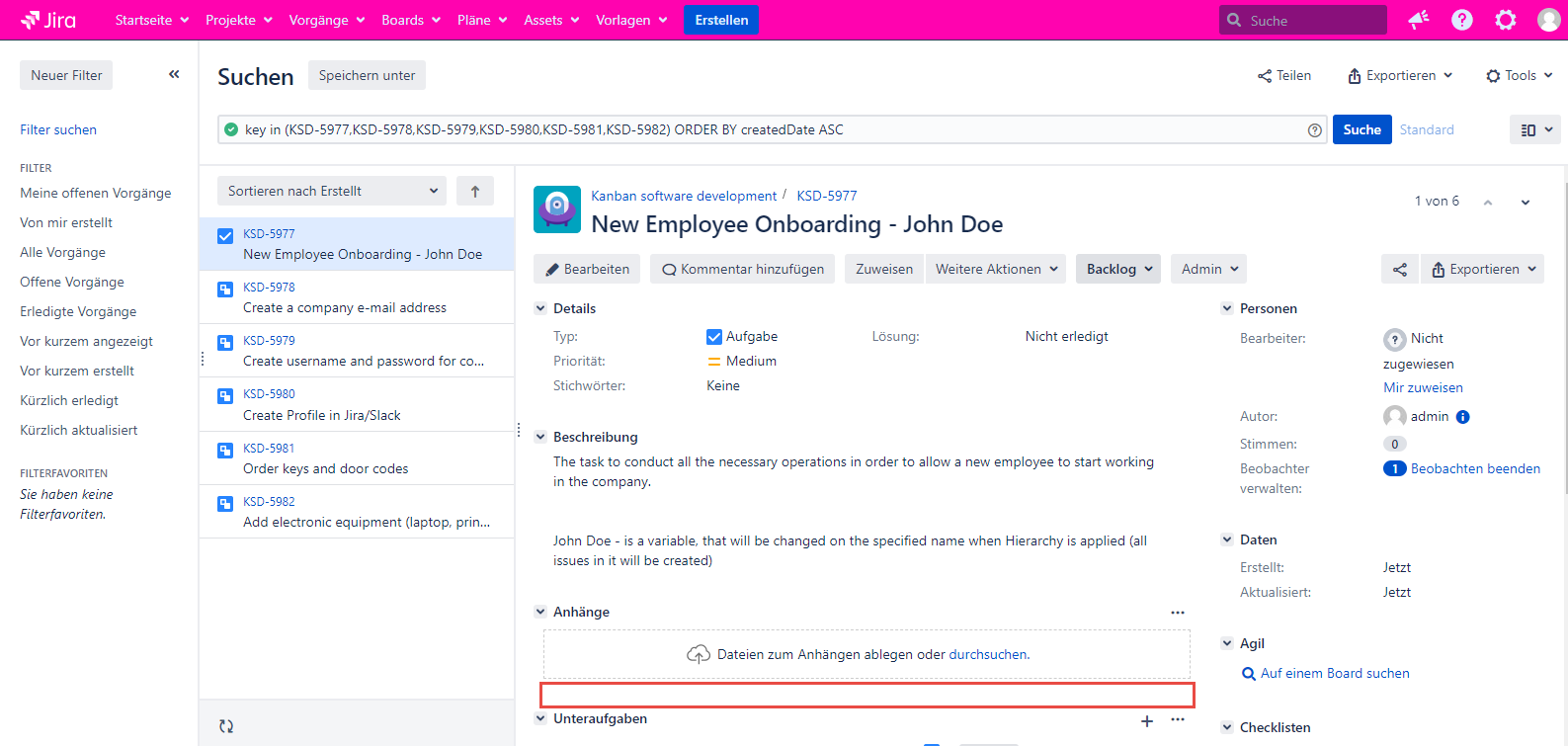Click the blue Erstellen button
Image resolution: width=1568 pixels, height=746 pixels.
(721, 20)
